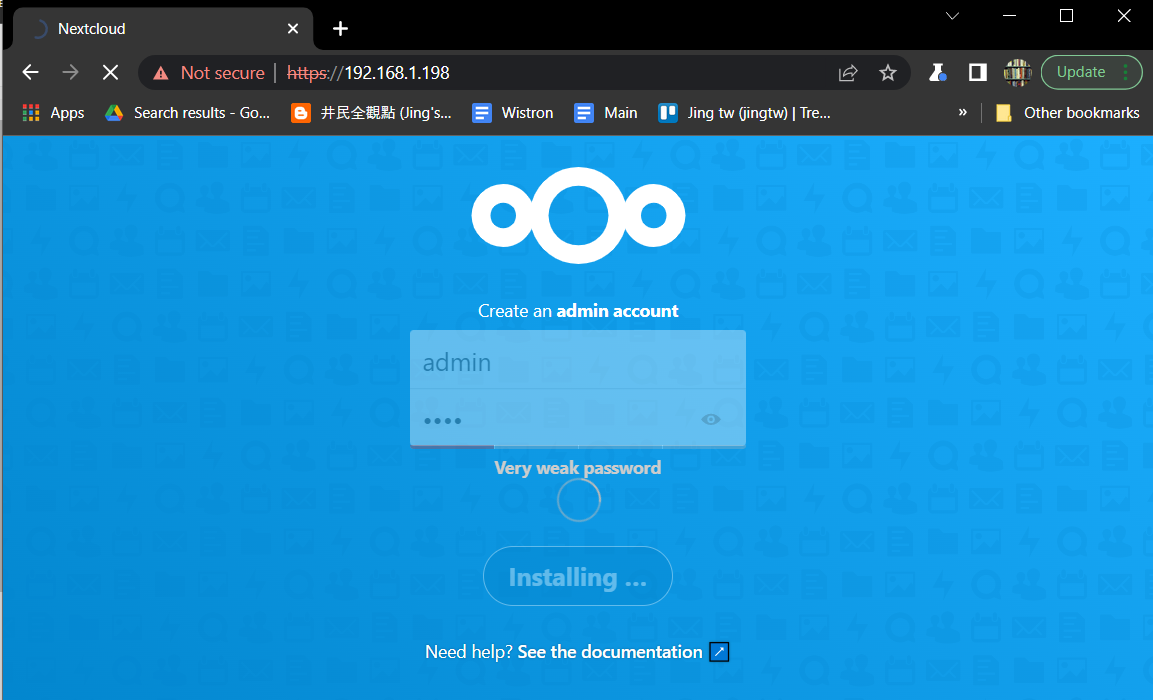Open the Chrome profile avatar

click(1018, 72)
